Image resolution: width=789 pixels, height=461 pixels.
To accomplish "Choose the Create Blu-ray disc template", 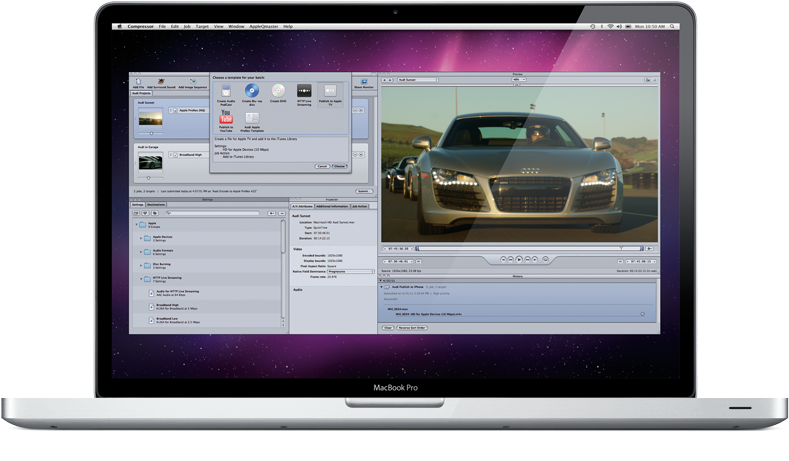I will 252,92.
